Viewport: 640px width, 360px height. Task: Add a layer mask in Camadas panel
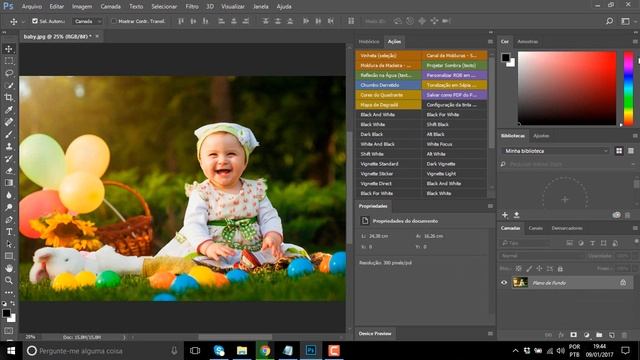(x=573, y=335)
